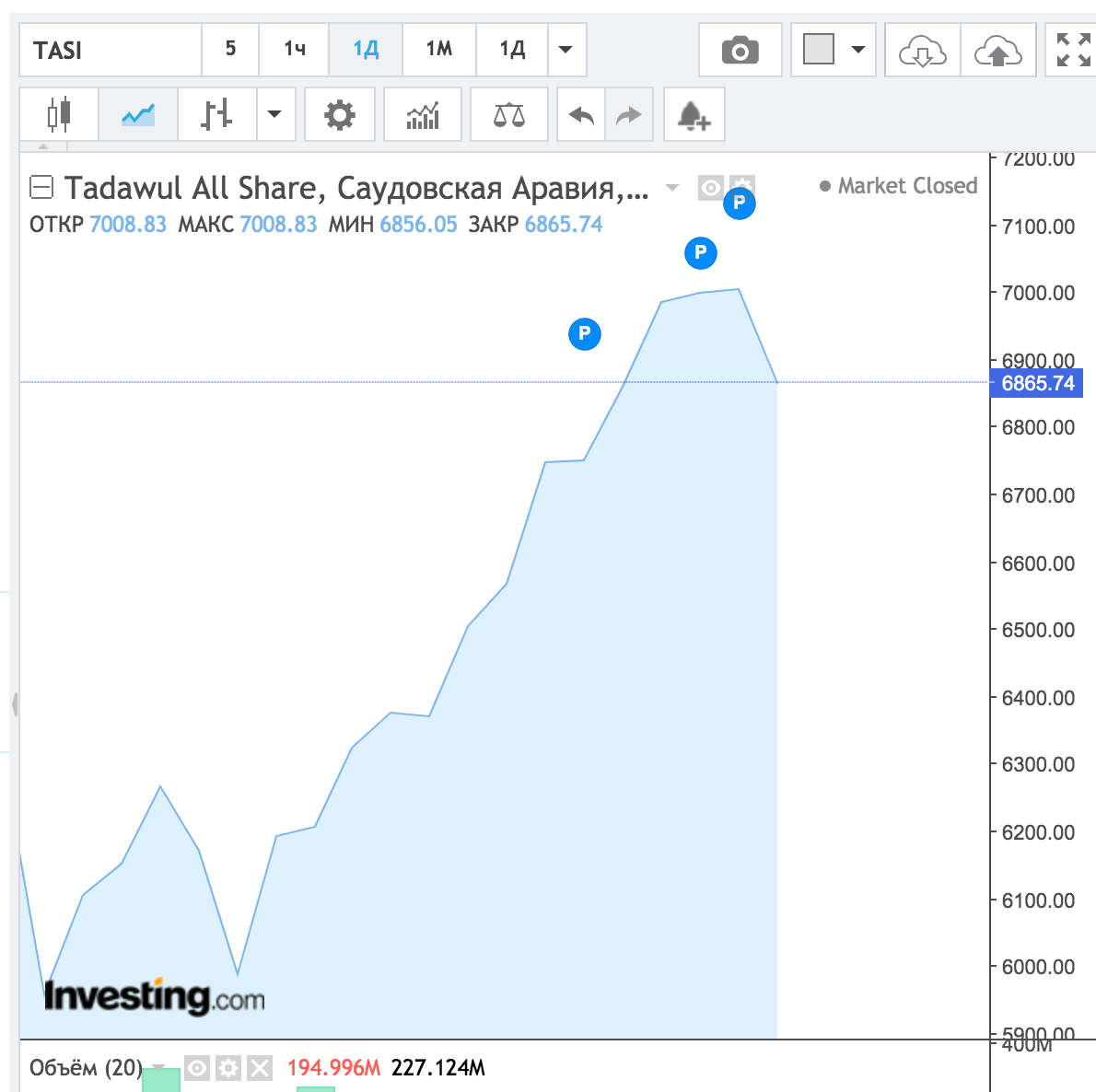The width and height of the screenshot is (1096, 1092).
Task: Click the 6865.74 current price label
Action: coord(1037,383)
